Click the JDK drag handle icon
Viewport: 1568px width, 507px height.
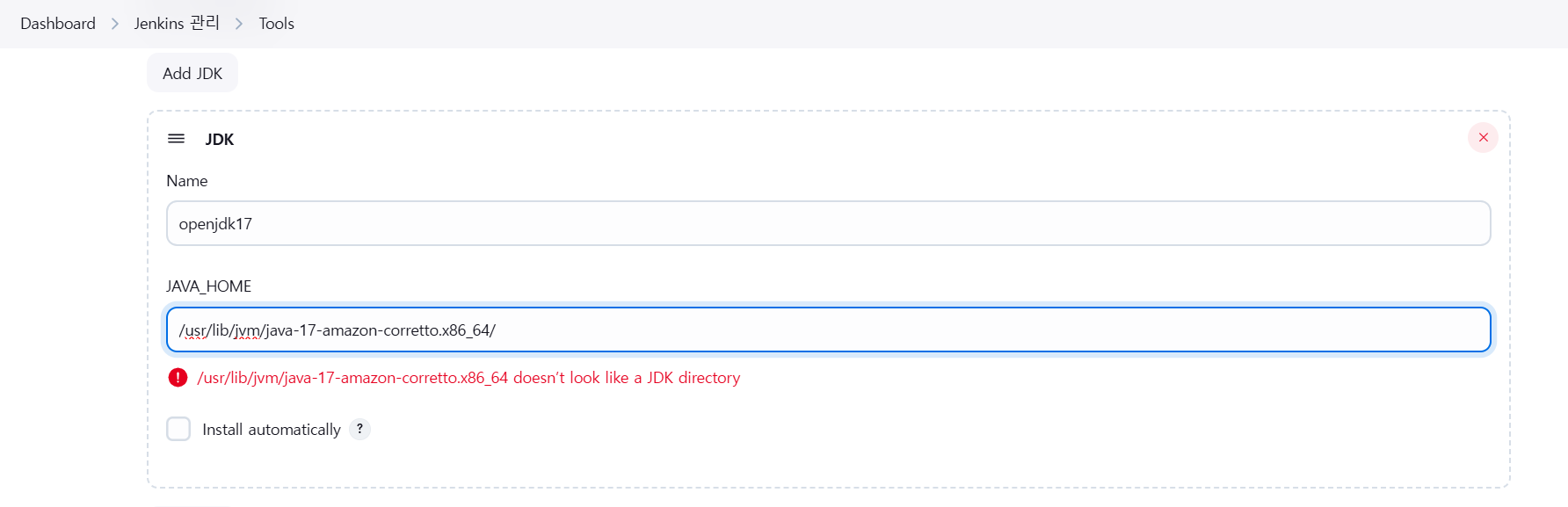pos(176,139)
